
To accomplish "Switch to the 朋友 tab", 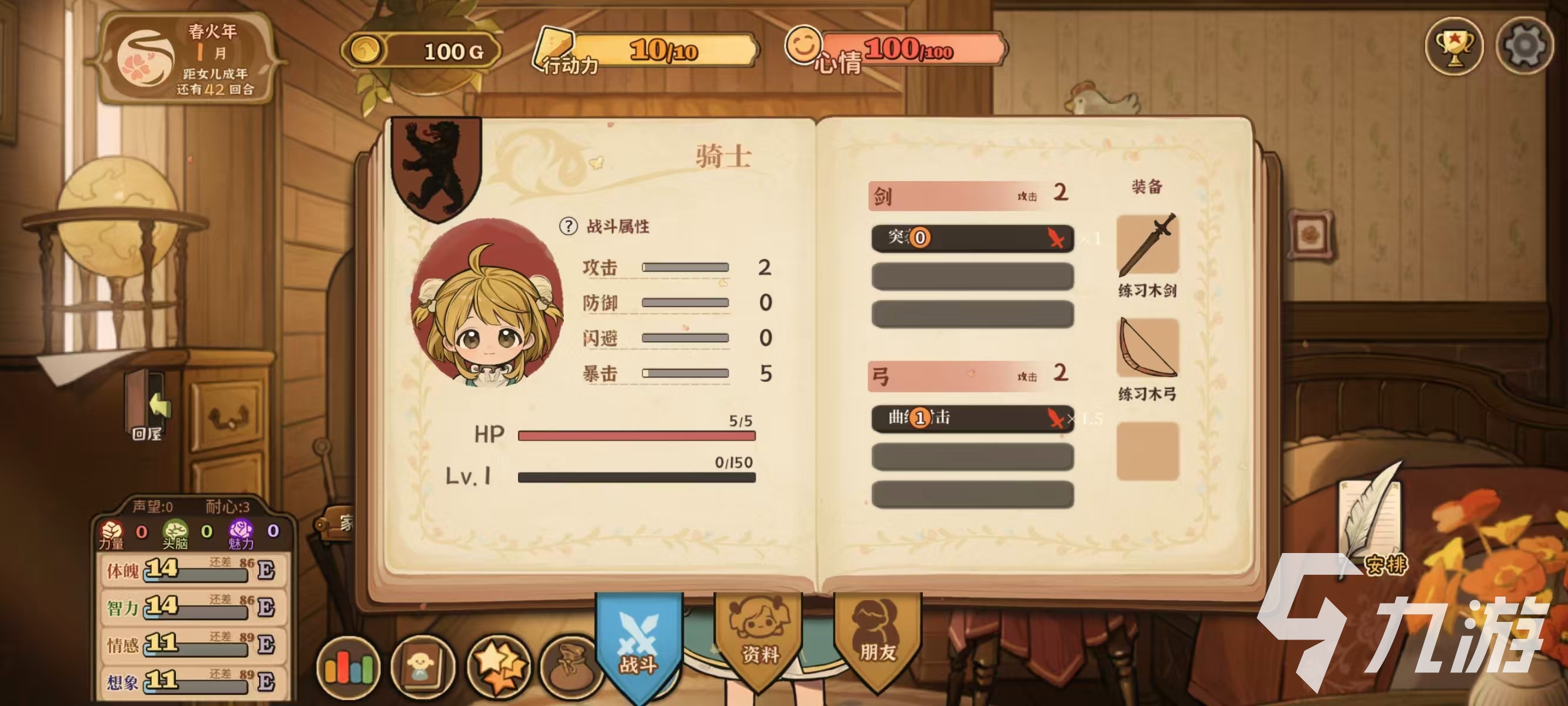I will click(x=877, y=639).
